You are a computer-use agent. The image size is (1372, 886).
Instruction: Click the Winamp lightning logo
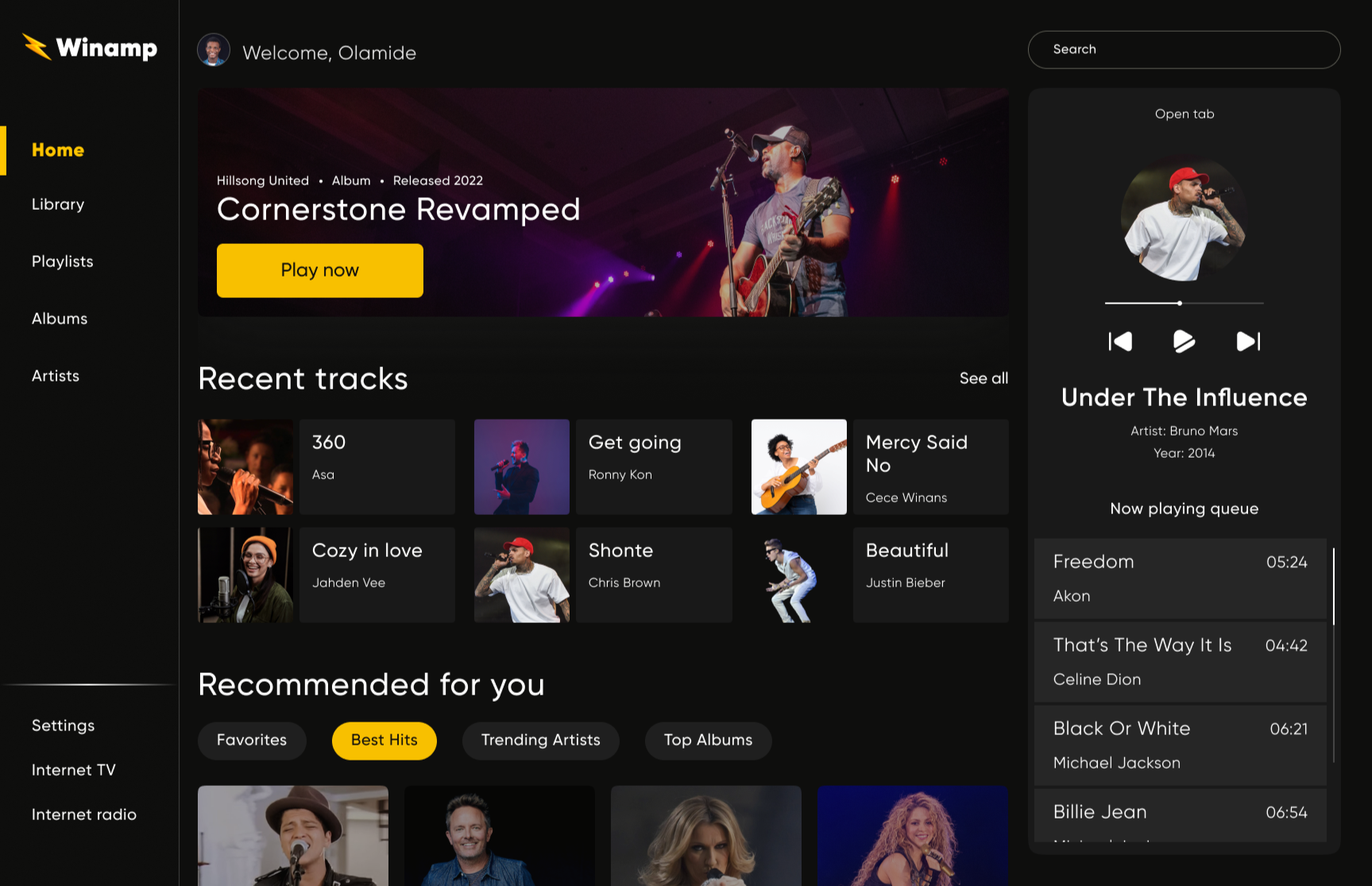pyautogui.click(x=37, y=47)
